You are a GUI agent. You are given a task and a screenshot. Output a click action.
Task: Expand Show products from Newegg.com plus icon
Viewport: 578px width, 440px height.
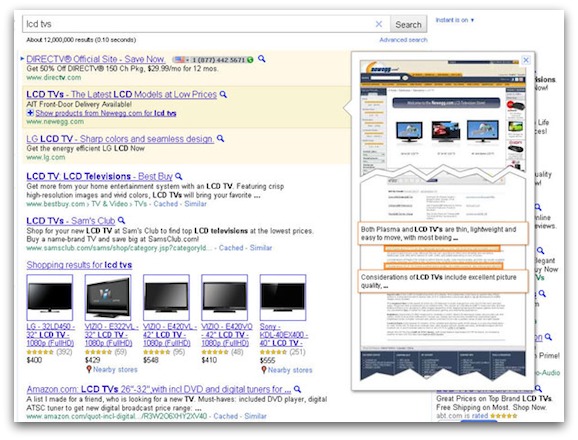(30, 113)
